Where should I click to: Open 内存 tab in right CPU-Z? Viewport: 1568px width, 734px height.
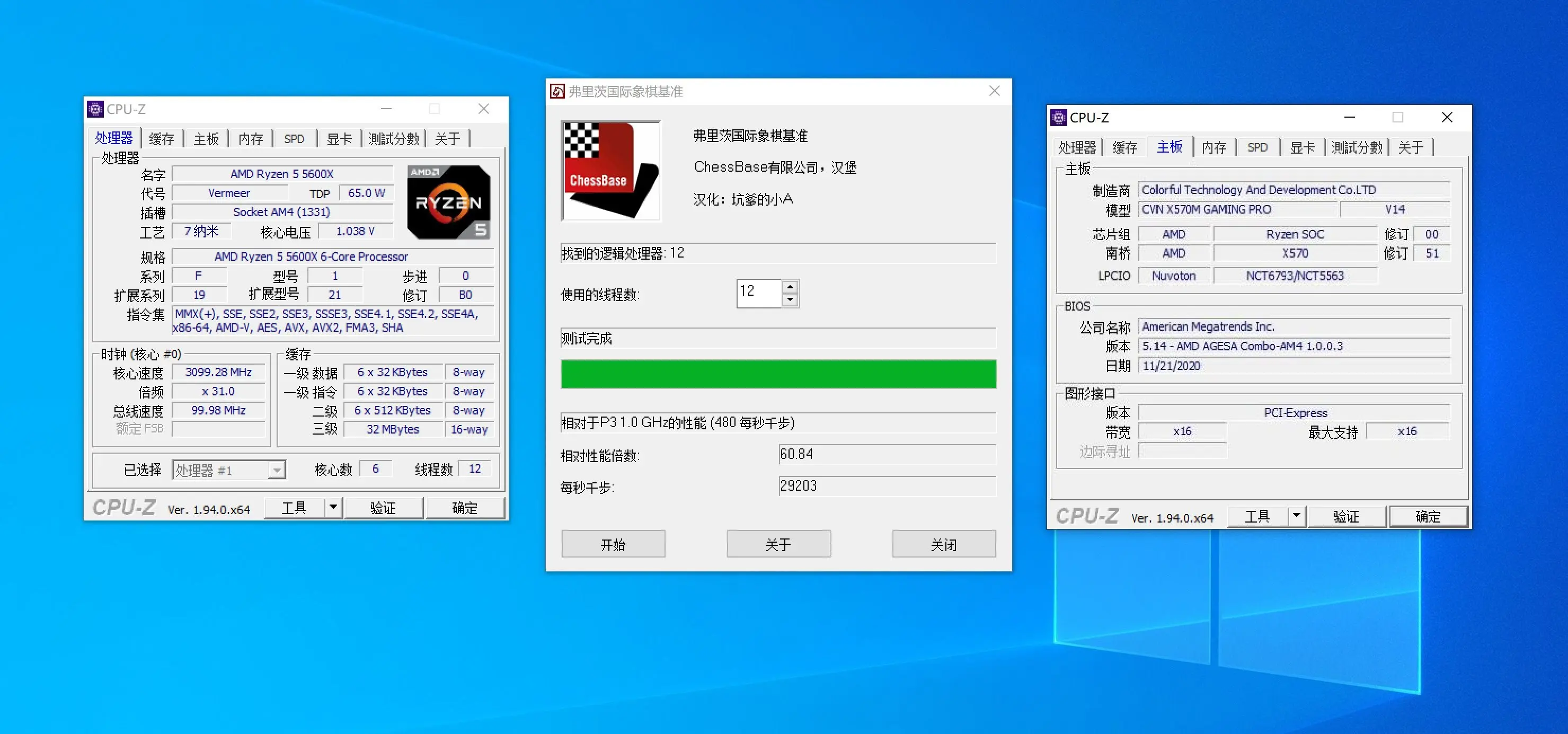1213,147
